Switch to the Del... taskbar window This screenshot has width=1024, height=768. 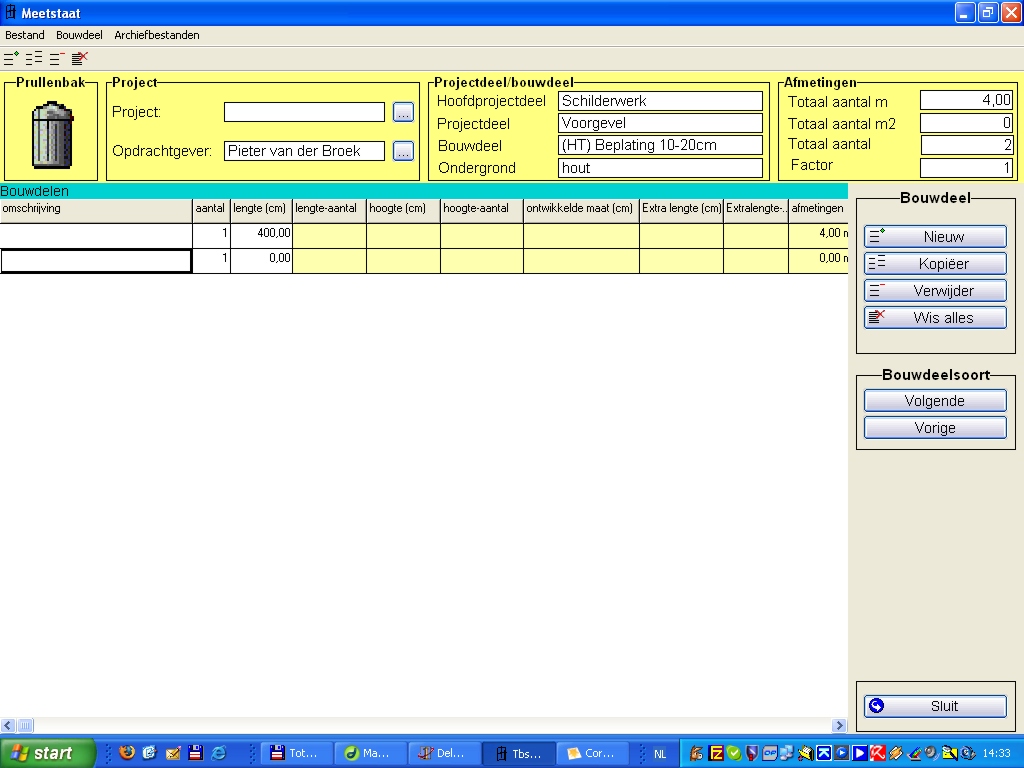click(445, 753)
